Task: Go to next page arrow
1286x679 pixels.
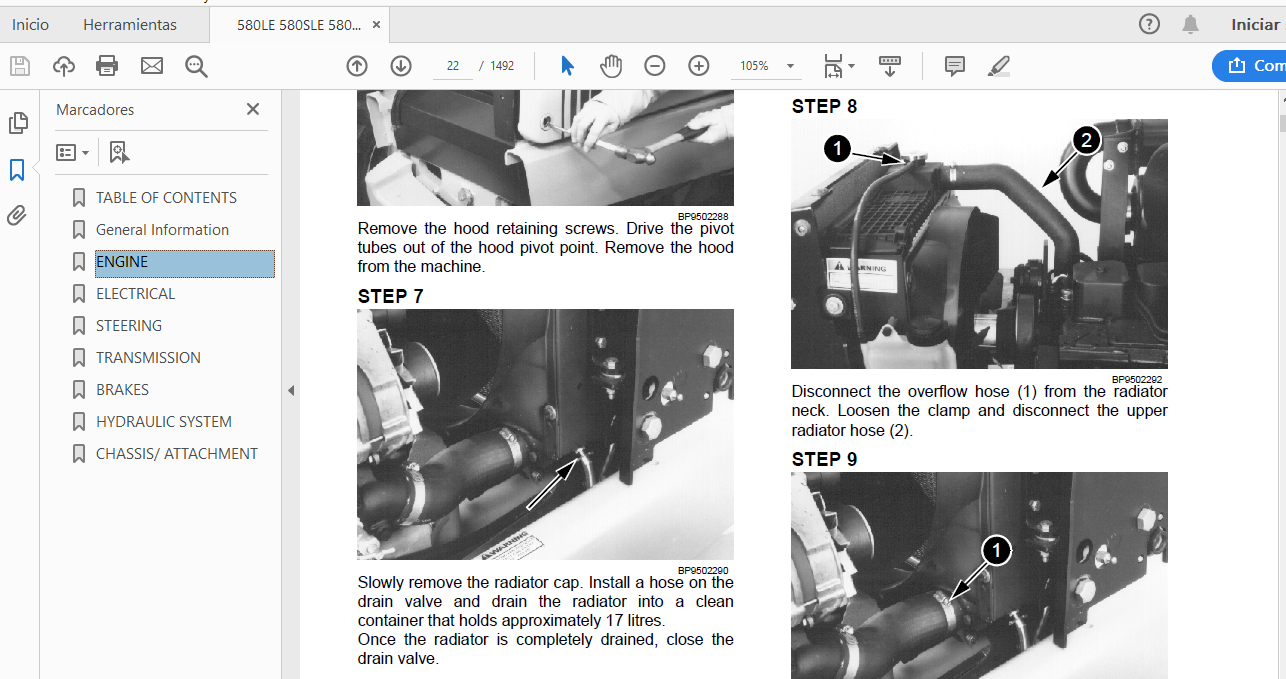Action: click(401, 66)
